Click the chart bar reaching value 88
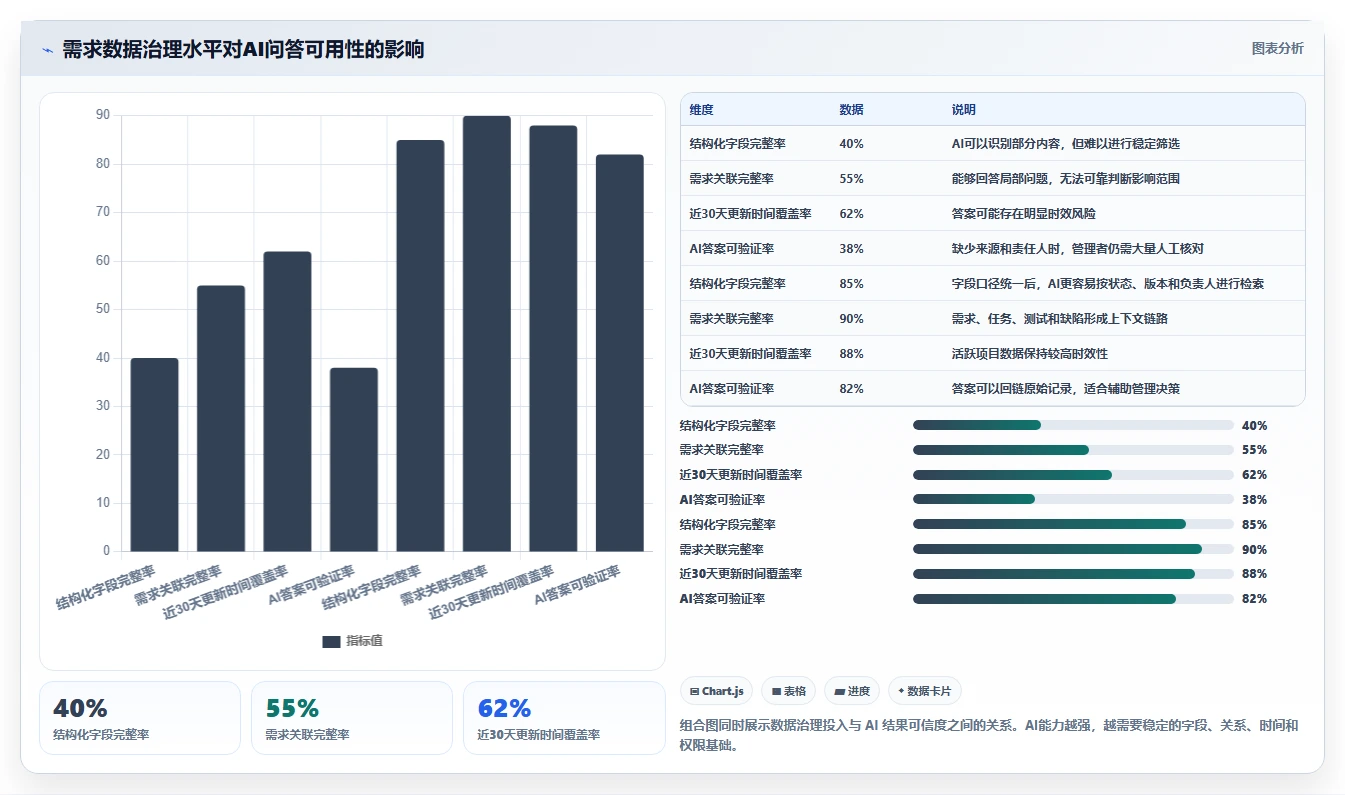The height and width of the screenshot is (795, 1345). (553, 338)
